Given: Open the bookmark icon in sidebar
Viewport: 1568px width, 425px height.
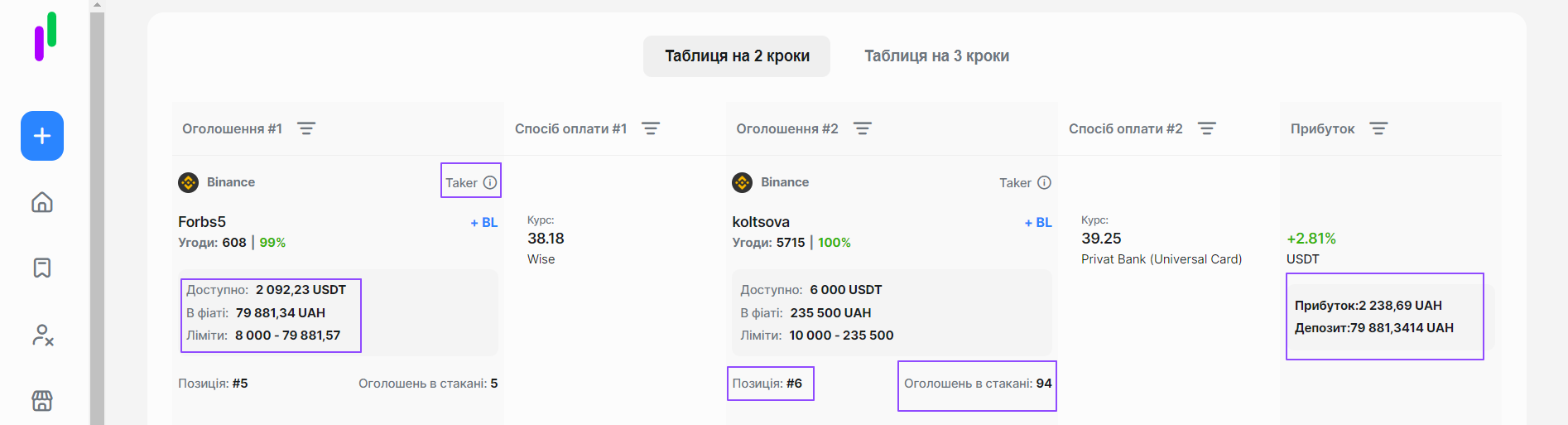Looking at the screenshot, I should tap(42, 268).
